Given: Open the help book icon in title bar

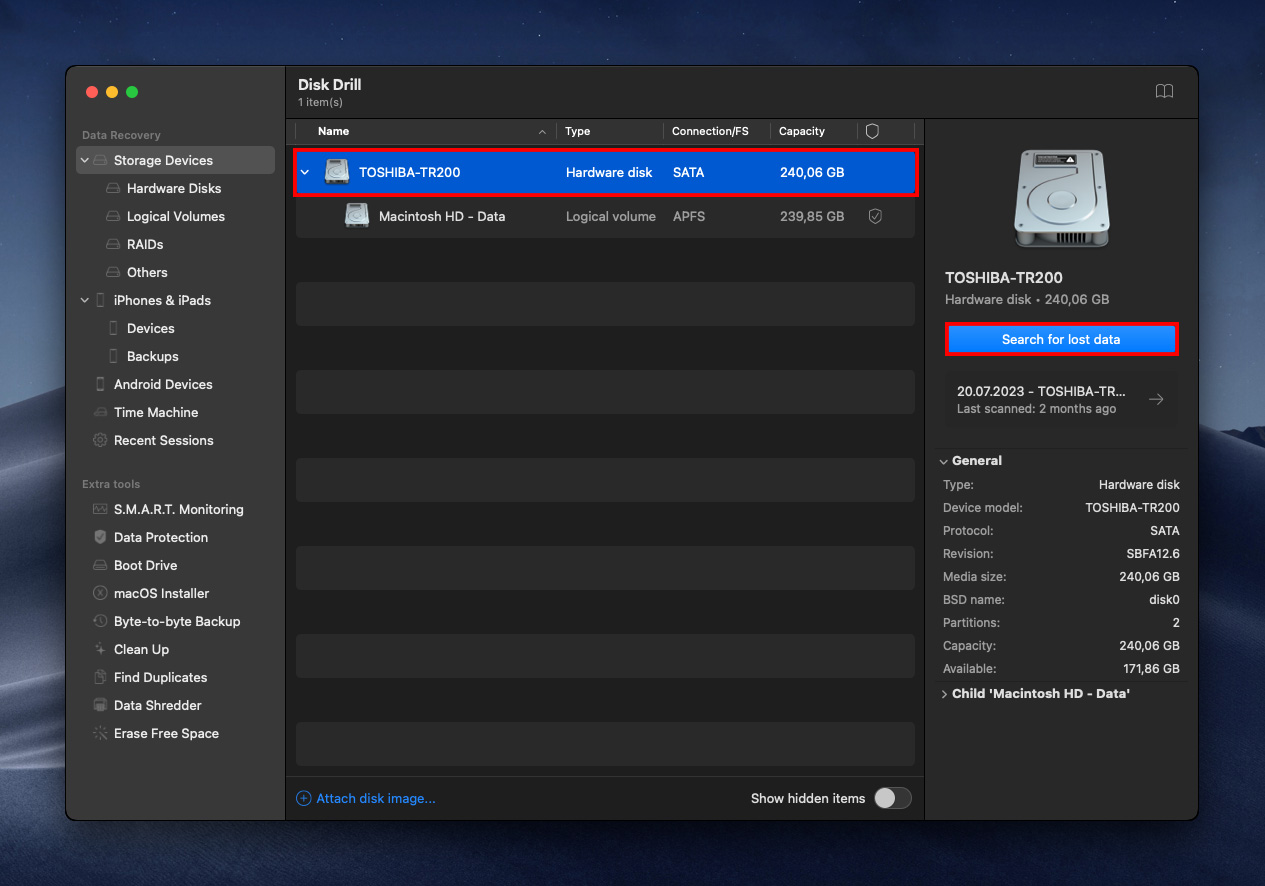Looking at the screenshot, I should (1164, 91).
